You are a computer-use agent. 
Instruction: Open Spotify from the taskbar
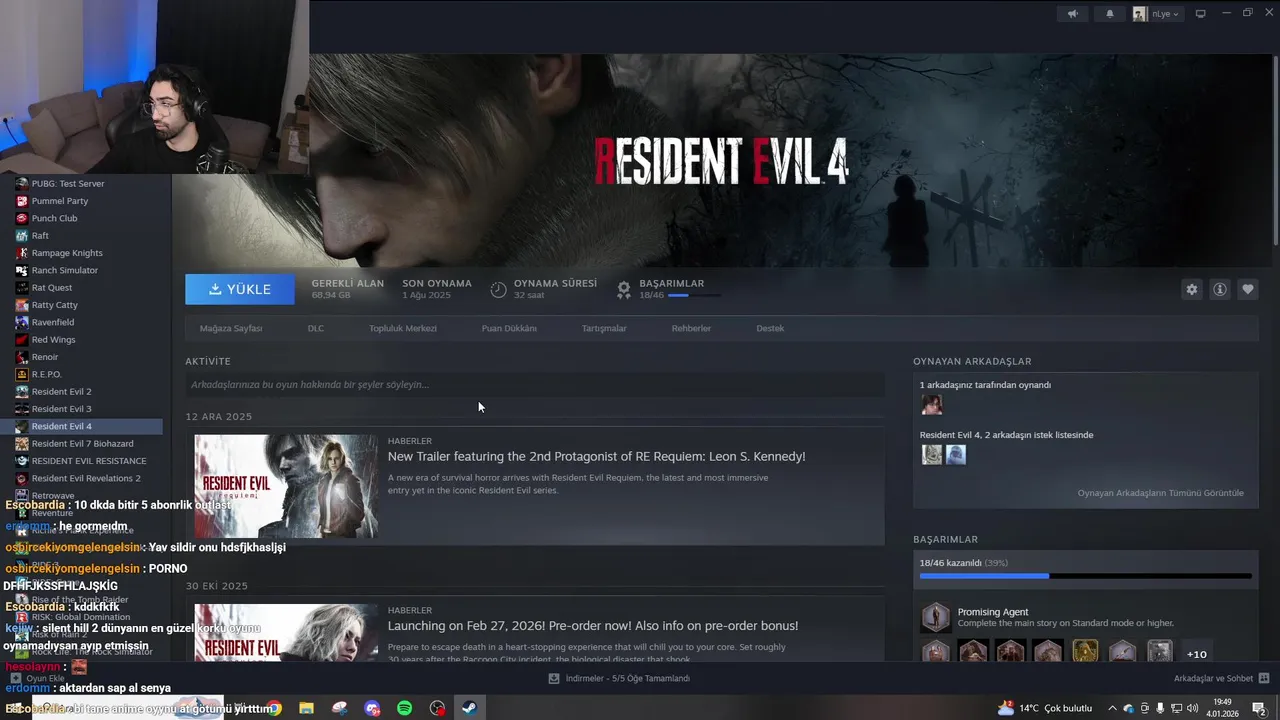pyautogui.click(x=405, y=708)
